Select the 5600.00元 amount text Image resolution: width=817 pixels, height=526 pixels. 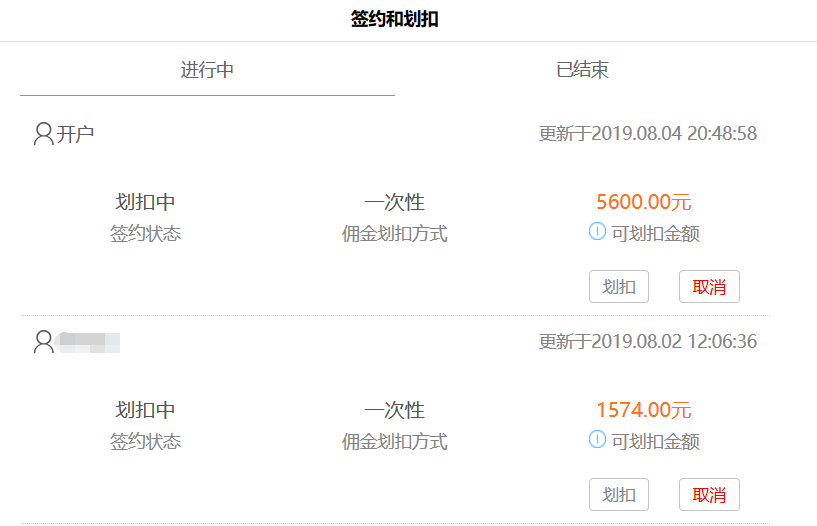(x=644, y=202)
